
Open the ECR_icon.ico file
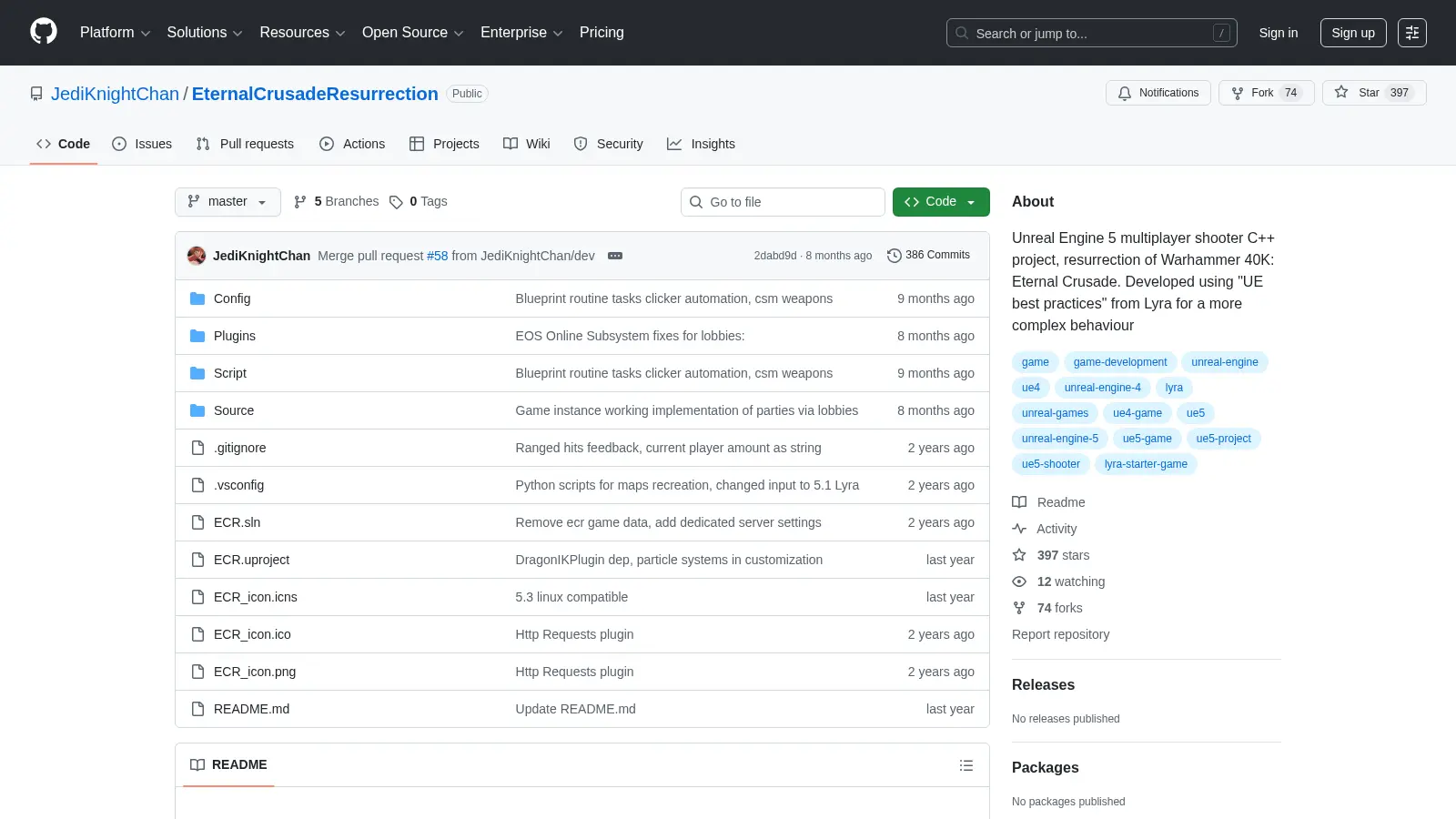[x=253, y=634]
